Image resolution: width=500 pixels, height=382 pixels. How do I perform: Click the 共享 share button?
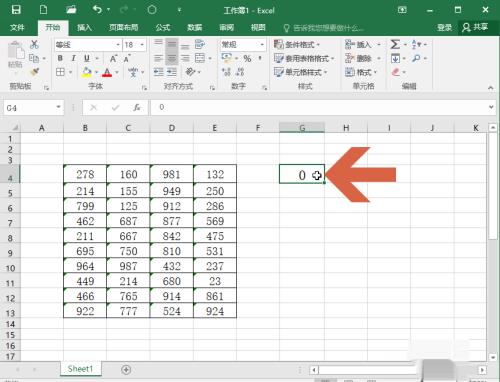(475, 27)
